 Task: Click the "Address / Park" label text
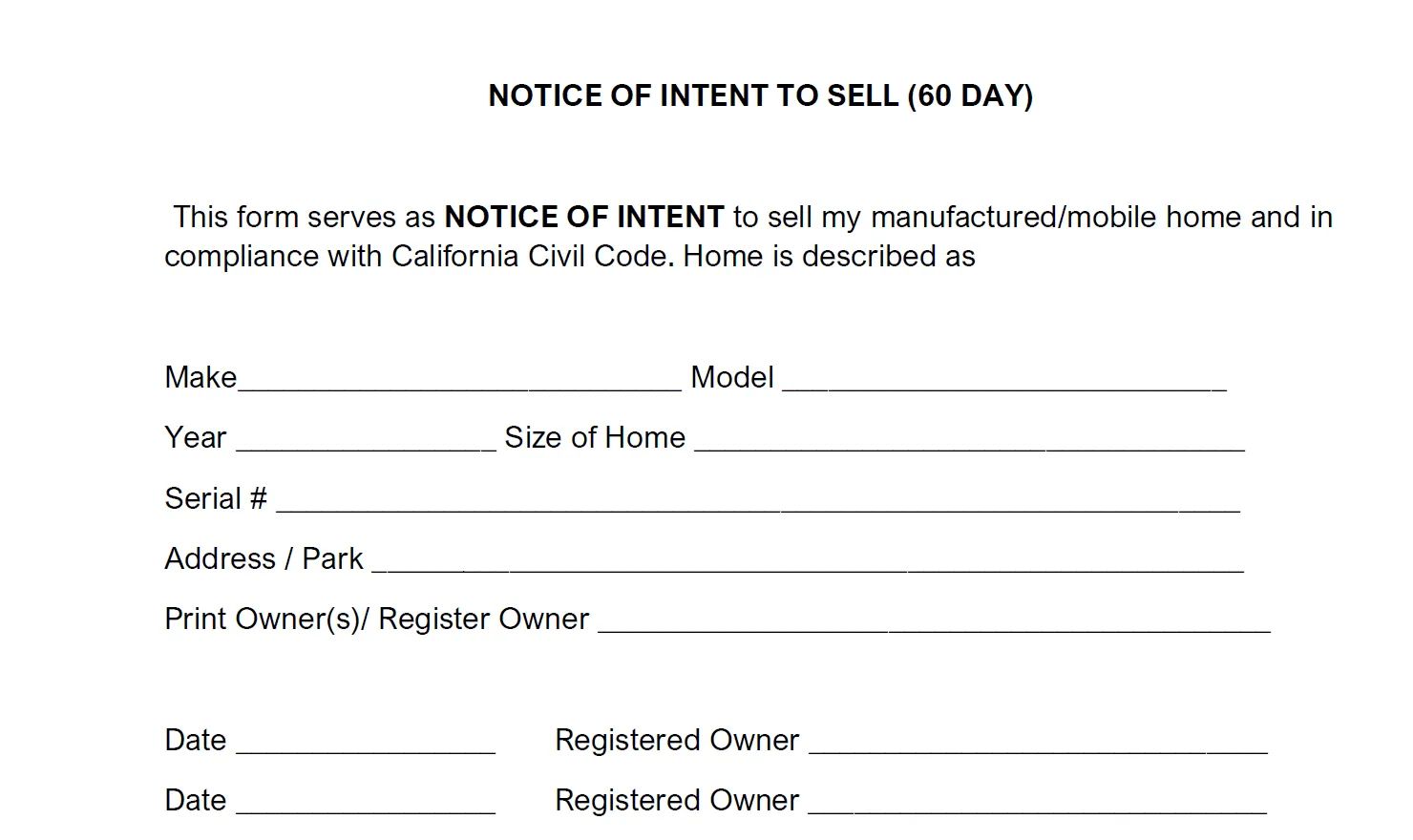(x=264, y=558)
